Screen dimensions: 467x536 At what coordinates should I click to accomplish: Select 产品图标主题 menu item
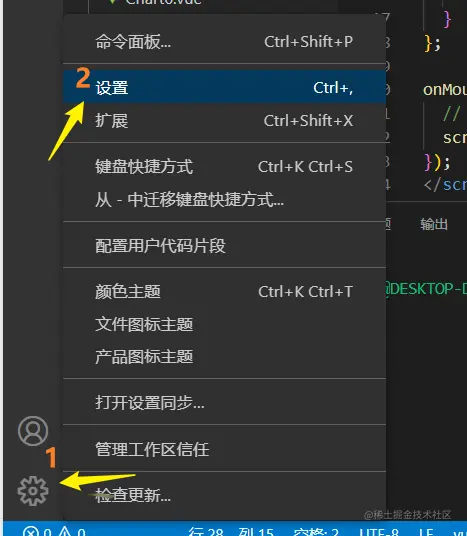pos(225,357)
